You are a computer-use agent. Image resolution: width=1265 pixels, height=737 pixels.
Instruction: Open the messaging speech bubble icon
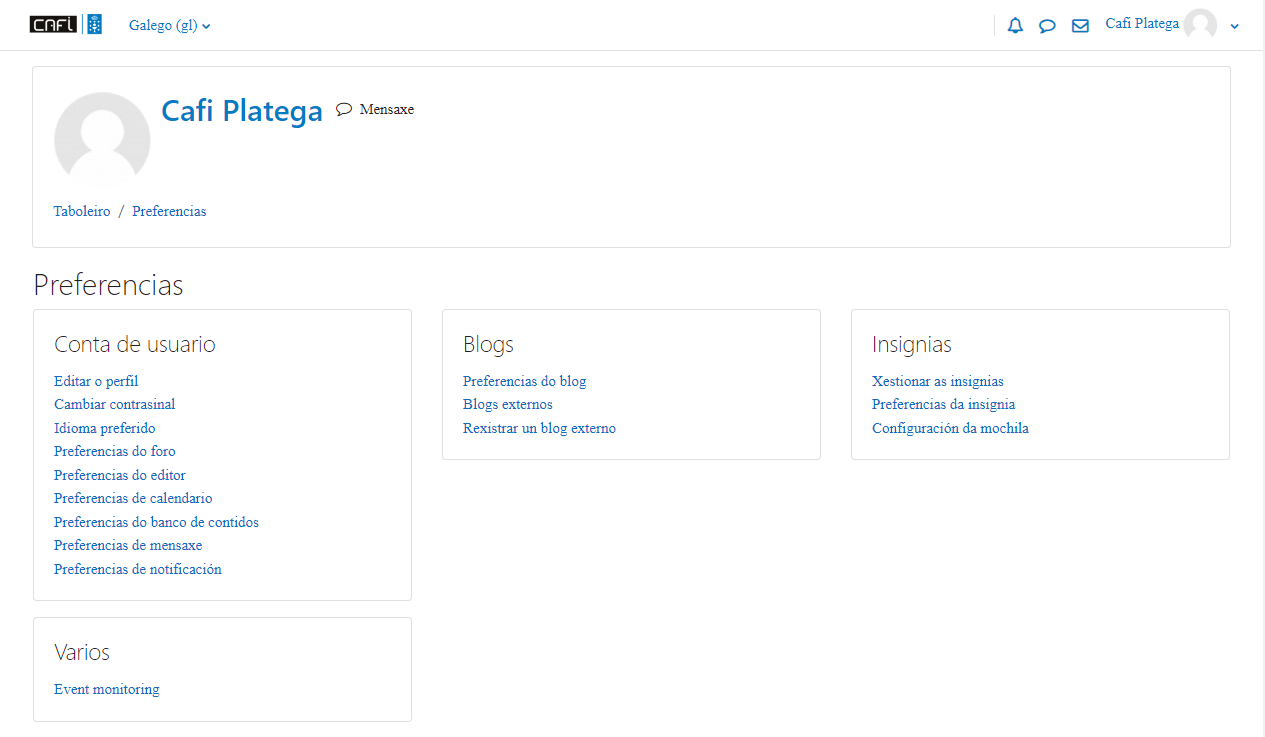pyautogui.click(x=1047, y=26)
